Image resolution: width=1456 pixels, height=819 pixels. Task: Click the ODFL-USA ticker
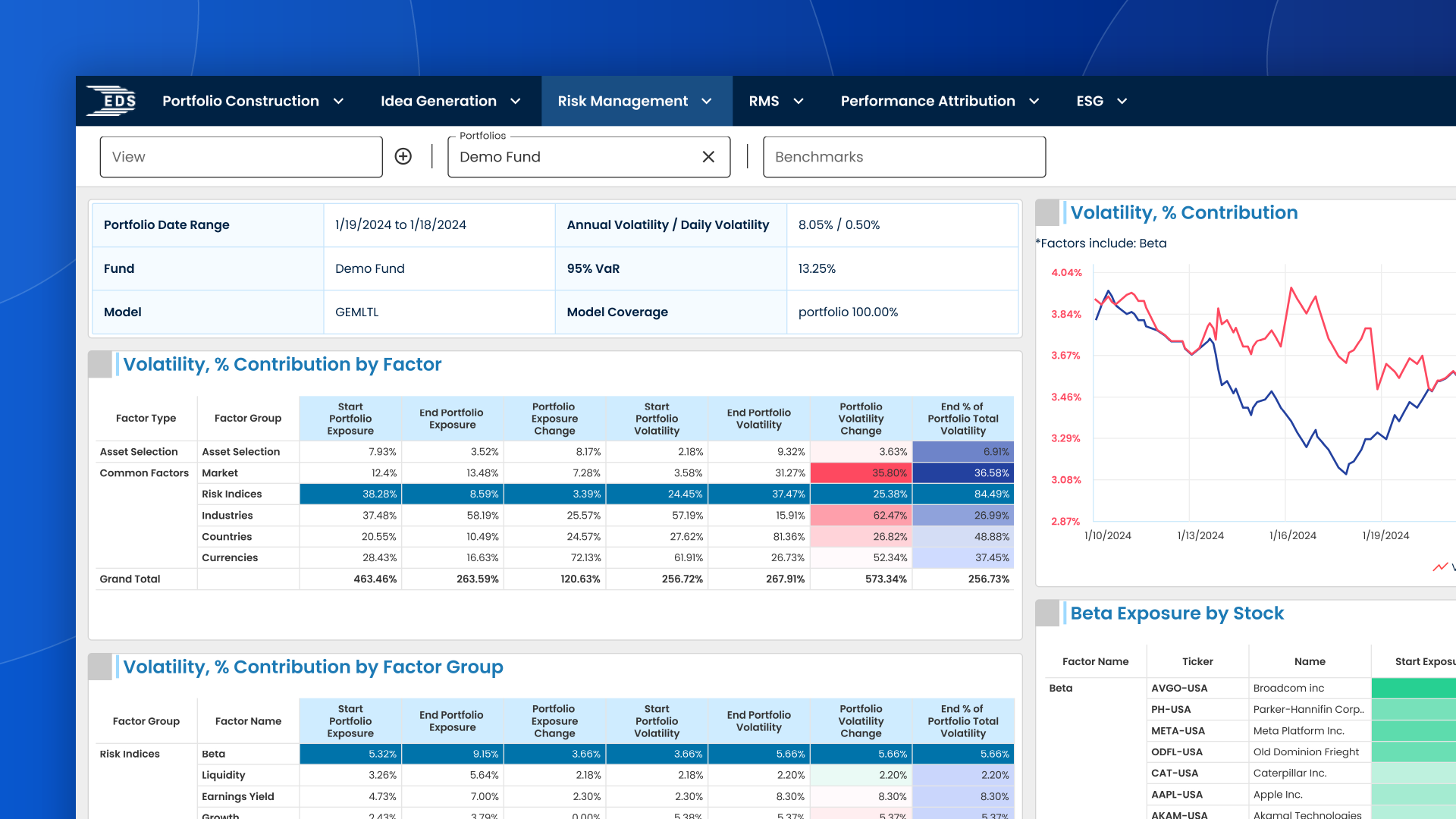tap(1177, 752)
